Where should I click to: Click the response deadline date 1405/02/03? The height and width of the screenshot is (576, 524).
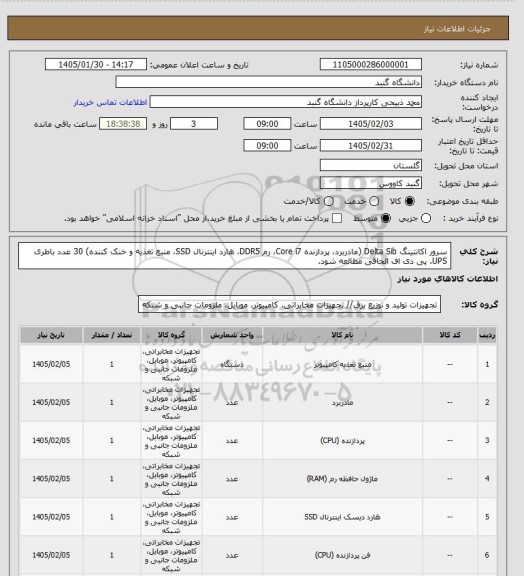[x=370, y=124]
